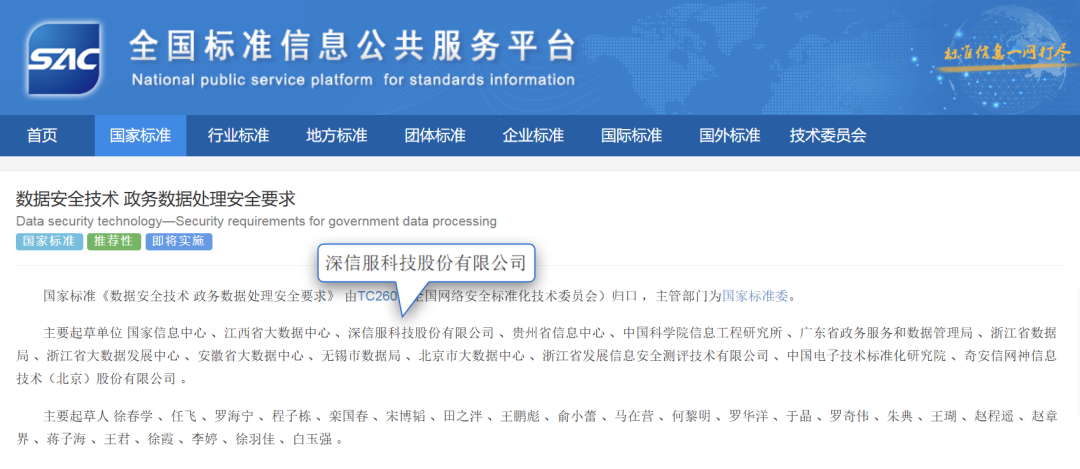Click the 数据安全技术 政务数据处理安全要求 heading

156,199
